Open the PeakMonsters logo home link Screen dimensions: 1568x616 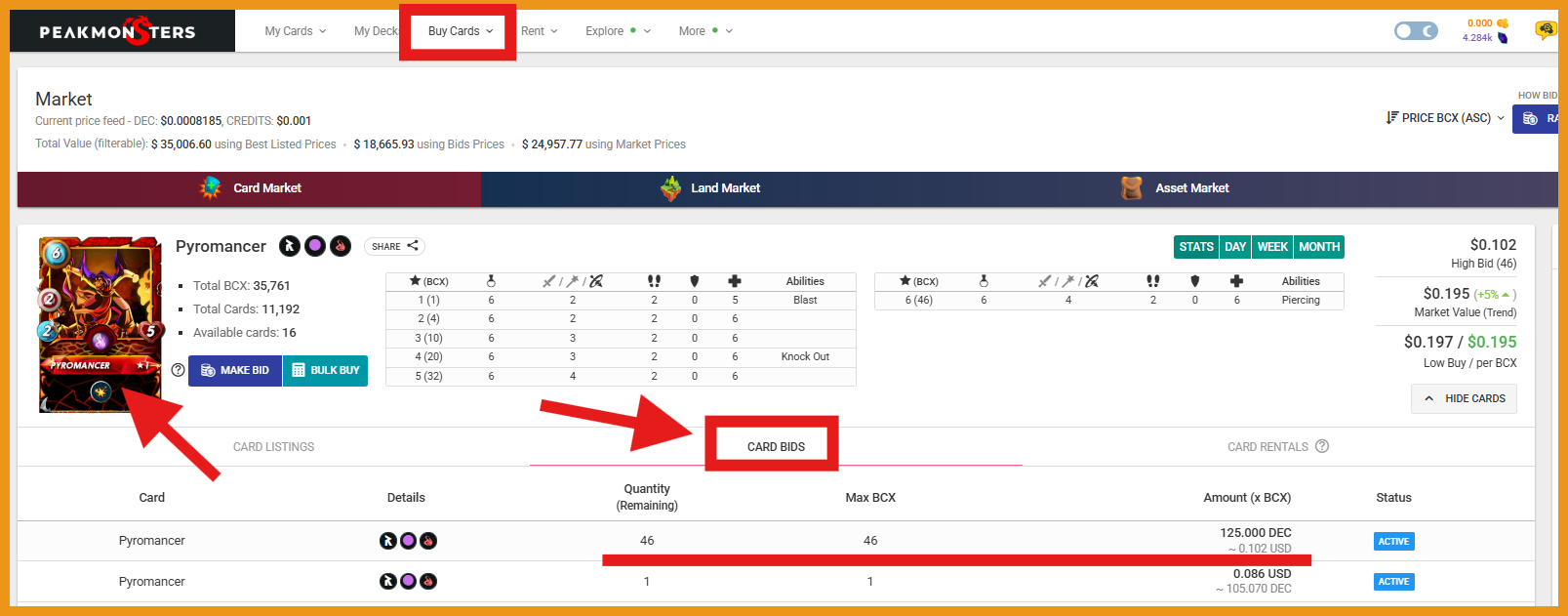118,31
